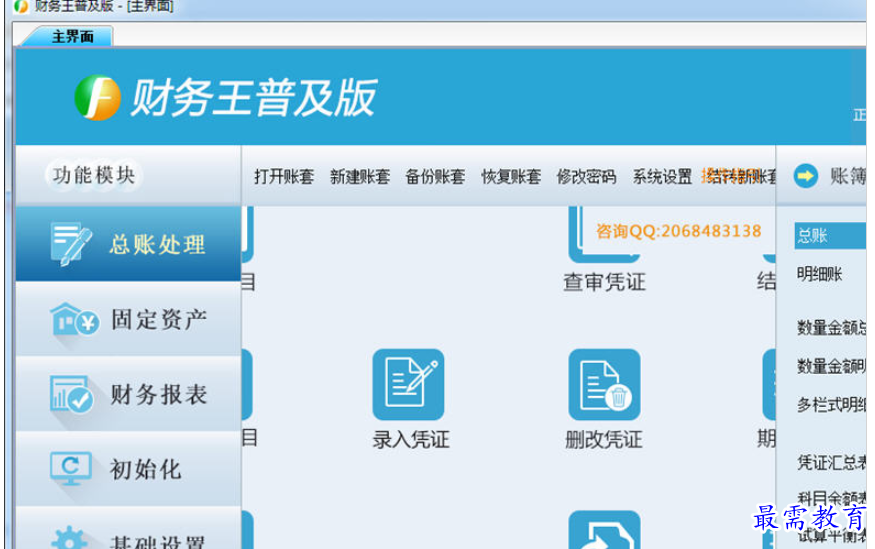Click the yellow arrow 账簿 icon

pyautogui.click(x=805, y=176)
